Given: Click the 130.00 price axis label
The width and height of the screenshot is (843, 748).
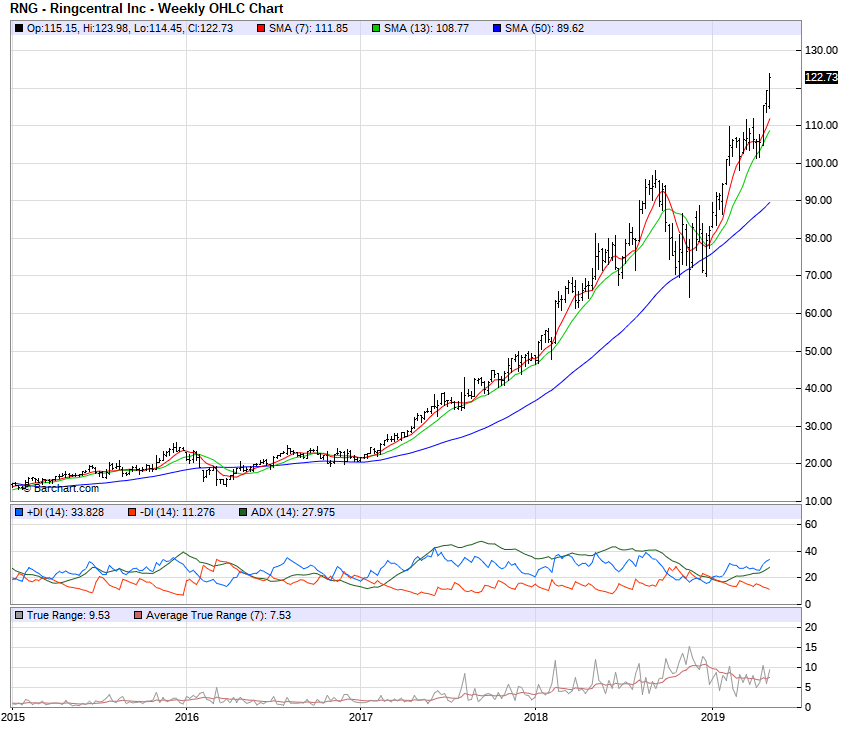Looking at the screenshot, I should [821, 51].
